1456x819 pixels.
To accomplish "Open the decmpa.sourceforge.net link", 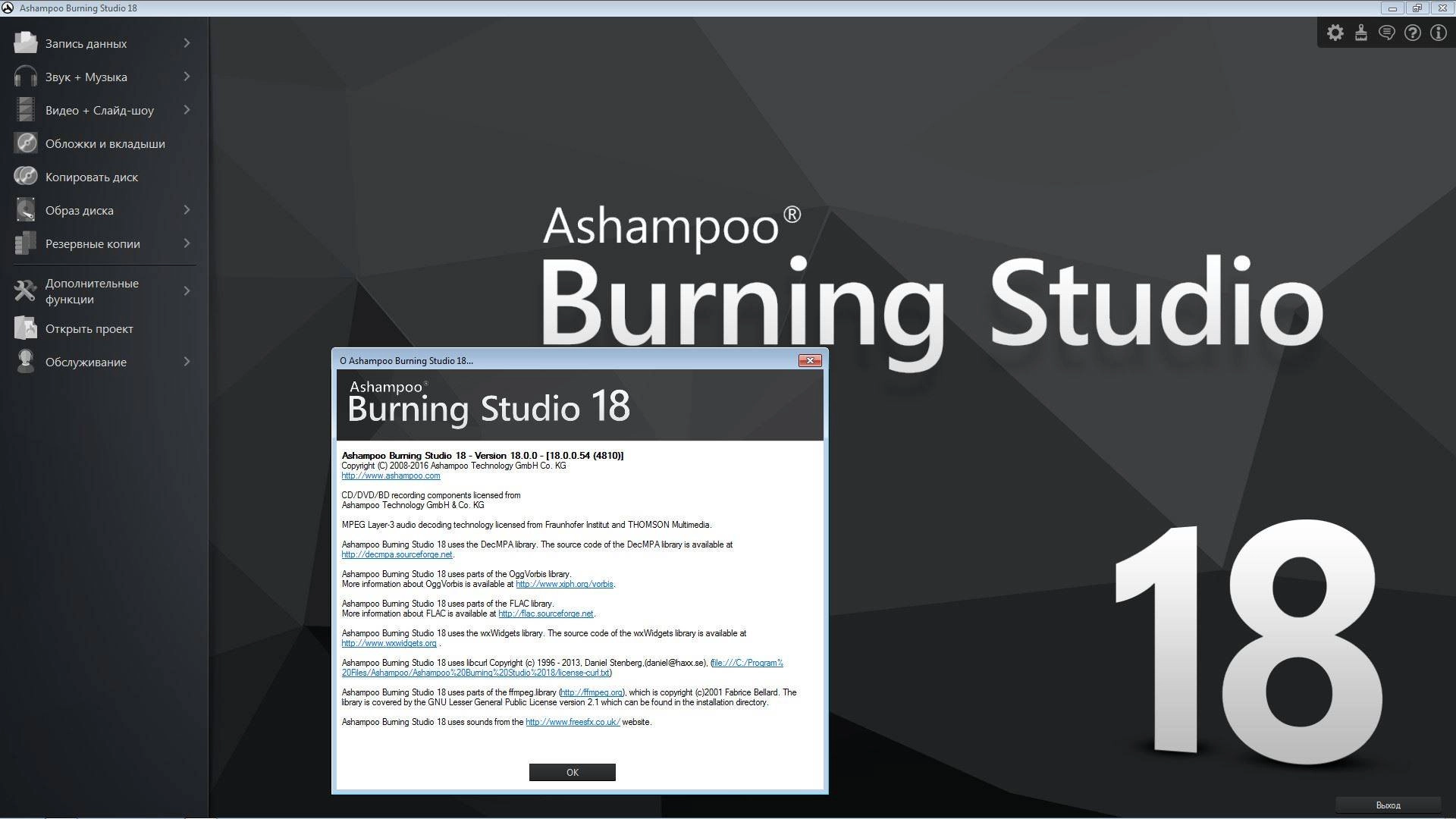I will click(397, 554).
